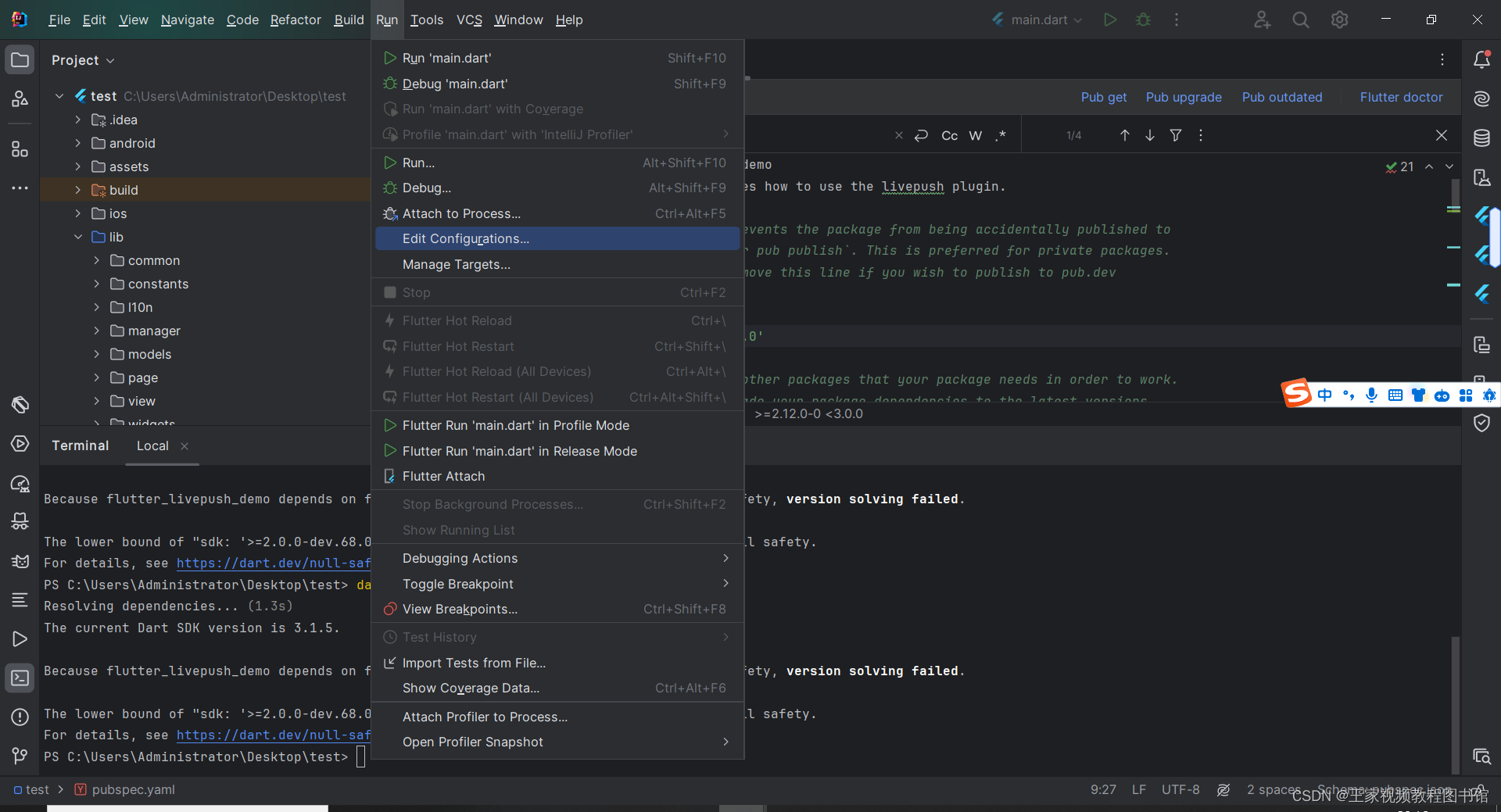The height and width of the screenshot is (812, 1501).
Task: Toggle match case in the search bar
Action: tap(949, 135)
